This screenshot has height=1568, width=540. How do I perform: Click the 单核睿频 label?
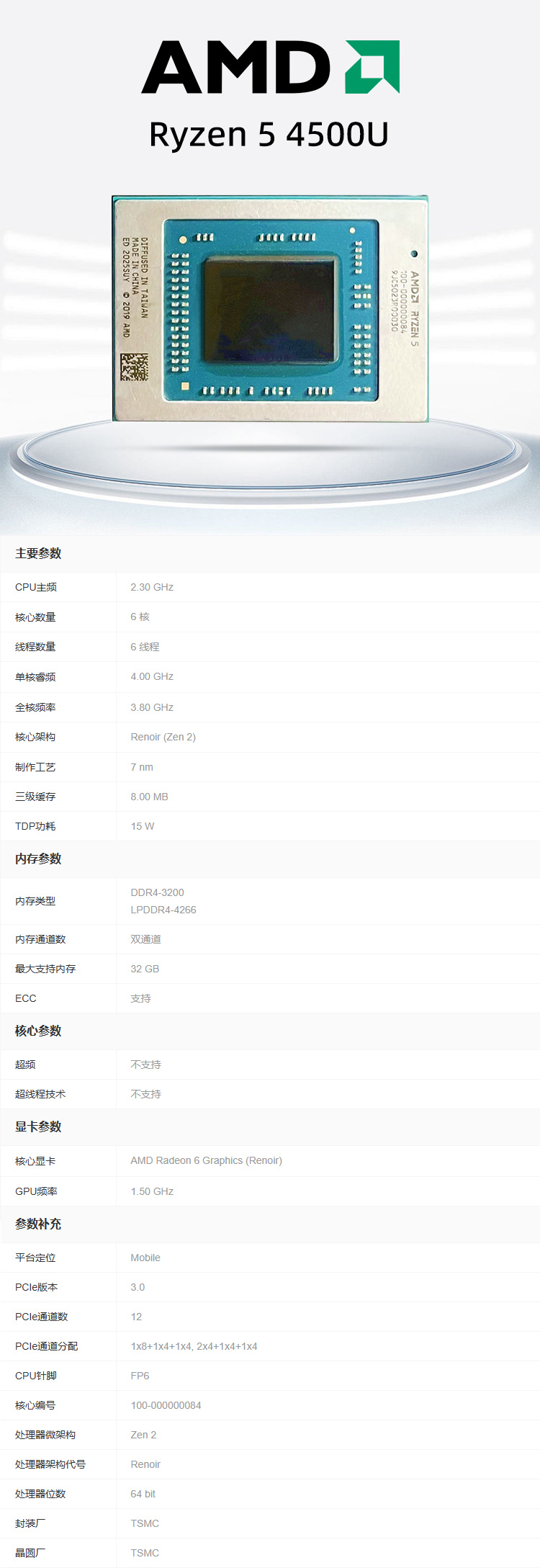[35, 677]
